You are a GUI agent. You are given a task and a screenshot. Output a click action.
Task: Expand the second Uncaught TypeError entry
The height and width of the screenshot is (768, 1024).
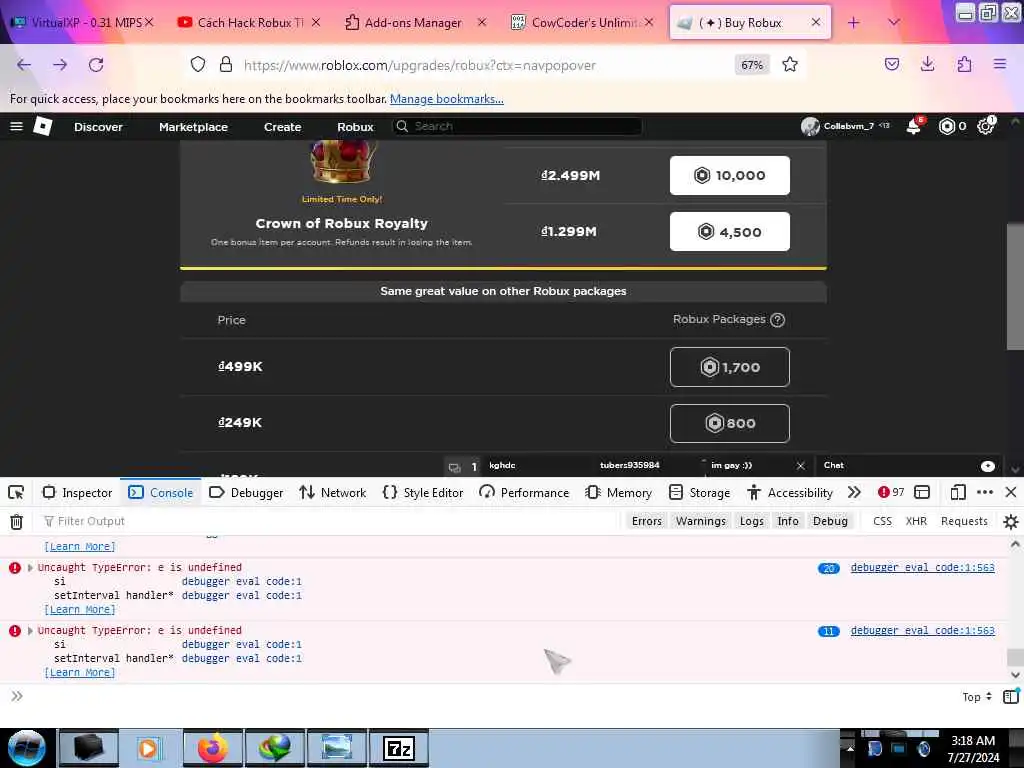click(x=30, y=631)
